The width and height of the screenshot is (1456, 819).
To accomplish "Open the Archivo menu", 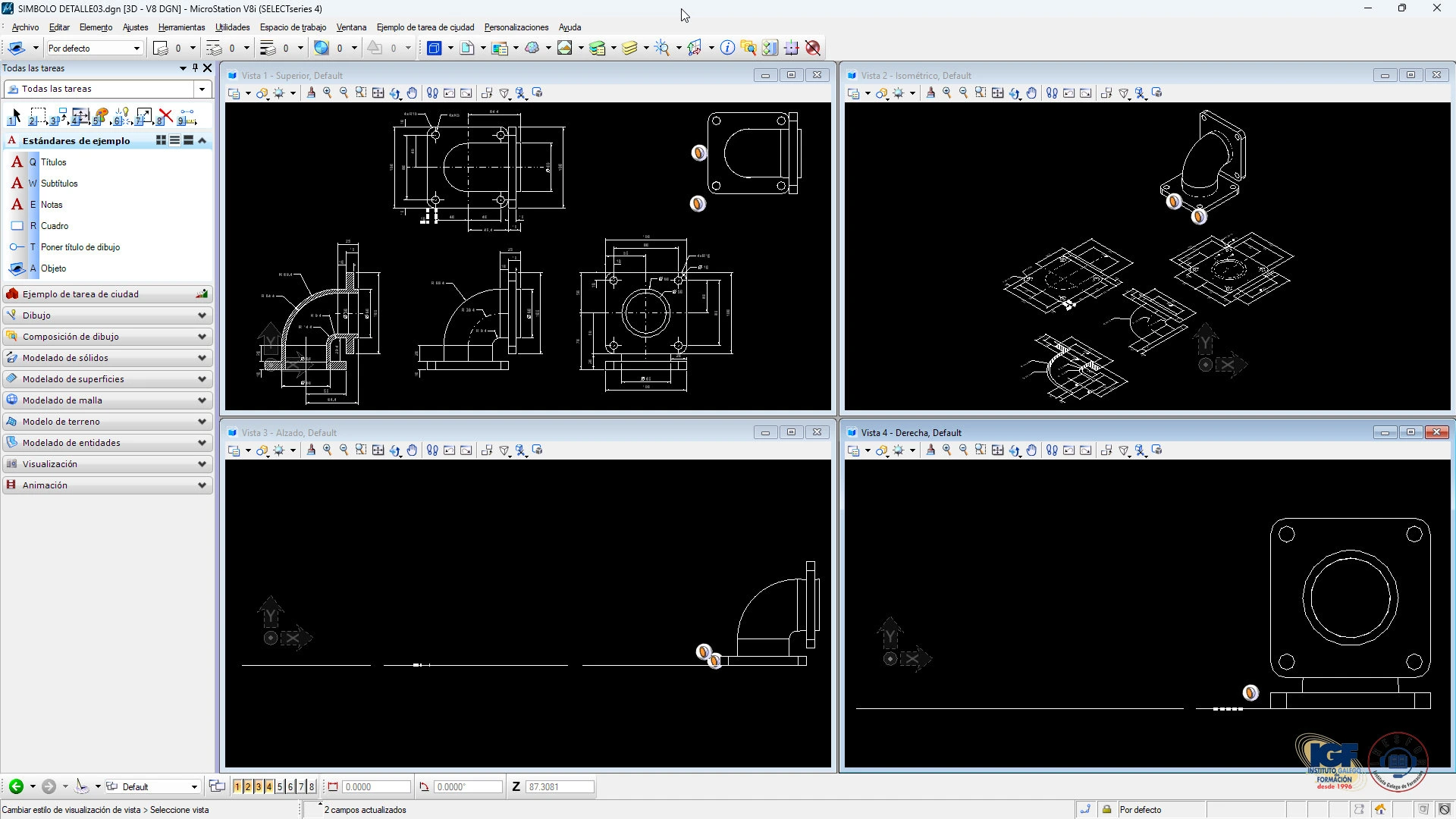I will click(x=25, y=27).
